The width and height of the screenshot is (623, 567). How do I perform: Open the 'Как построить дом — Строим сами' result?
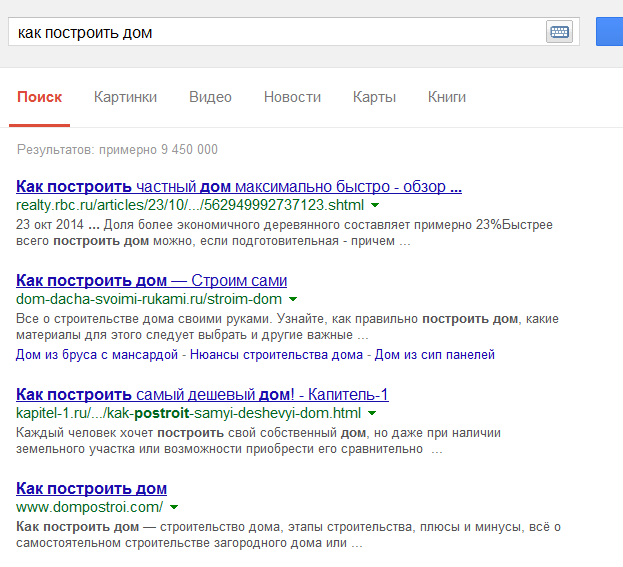pos(151,281)
